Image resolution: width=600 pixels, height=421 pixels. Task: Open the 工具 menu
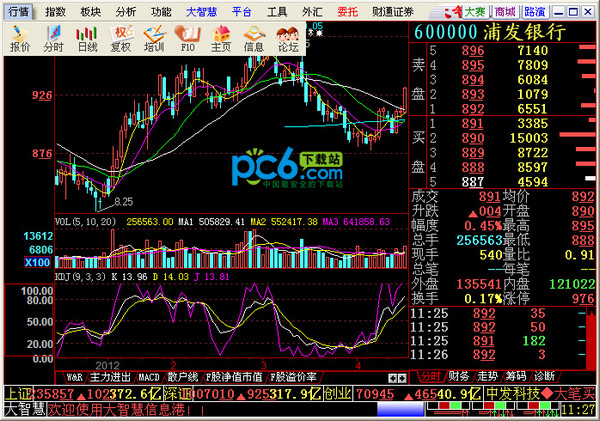[x=277, y=11]
